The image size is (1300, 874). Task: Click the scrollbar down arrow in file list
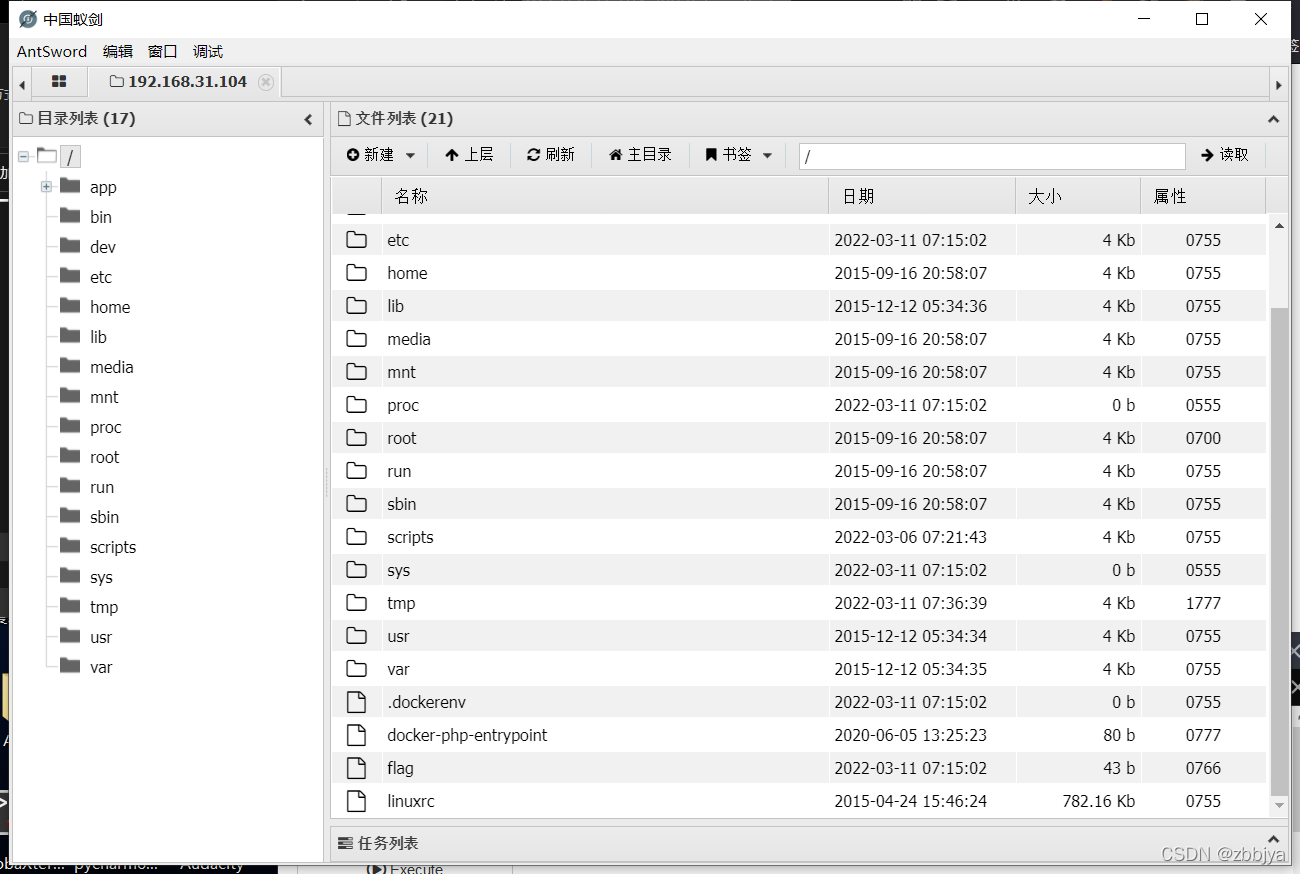[x=1279, y=805]
